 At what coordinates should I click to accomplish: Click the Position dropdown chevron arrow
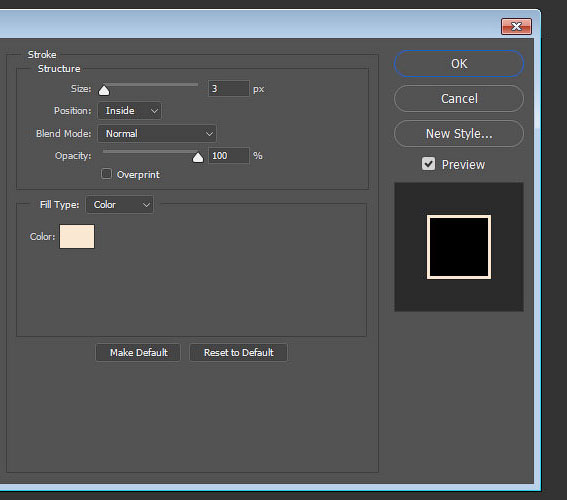pos(154,111)
